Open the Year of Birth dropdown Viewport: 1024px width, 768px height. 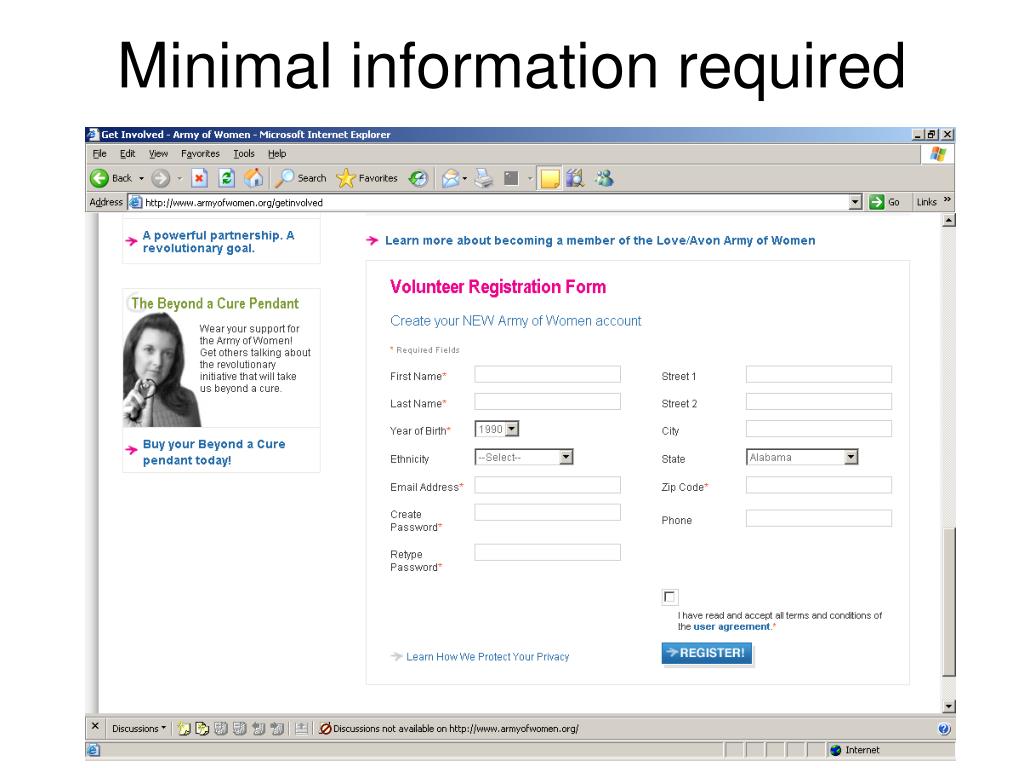496,429
